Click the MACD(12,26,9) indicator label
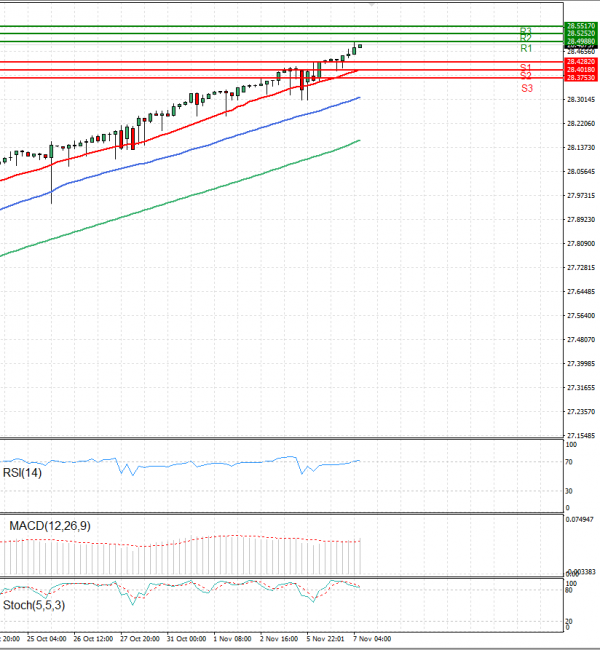Image resolution: width=600 pixels, height=650 pixels. tap(50, 526)
